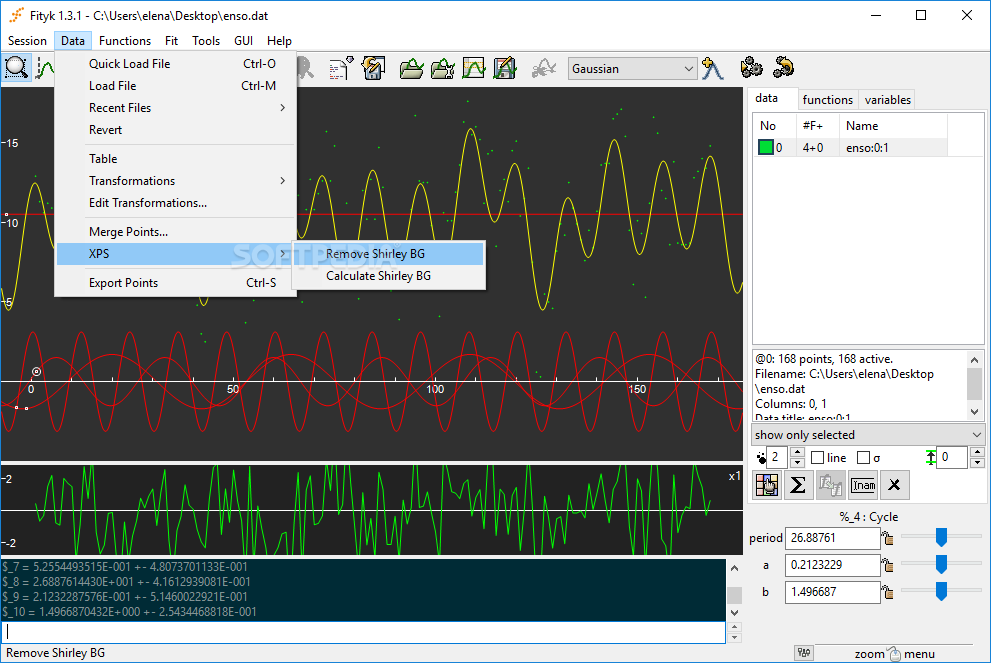Click the mouse icon between zoom and menu
Viewport: 991px width, 663px height.
894,654
